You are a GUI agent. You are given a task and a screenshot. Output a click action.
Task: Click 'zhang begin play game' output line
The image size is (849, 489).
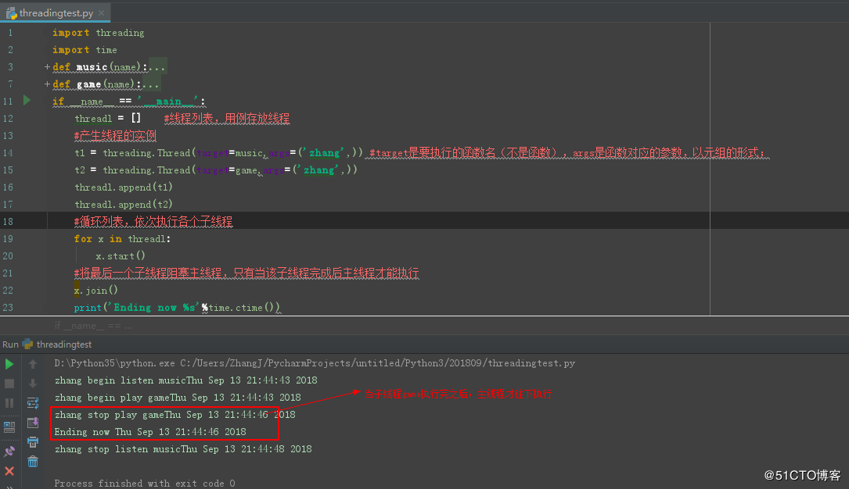[178, 397]
